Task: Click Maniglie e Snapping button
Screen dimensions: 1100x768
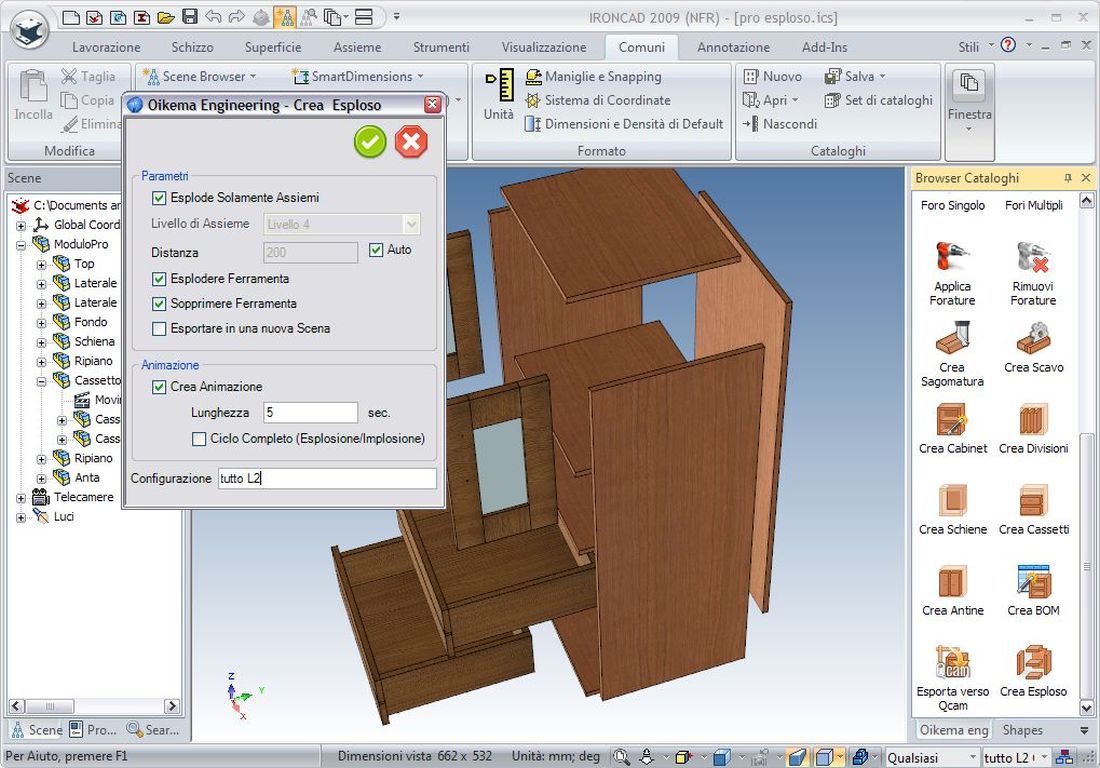Action: click(602, 76)
